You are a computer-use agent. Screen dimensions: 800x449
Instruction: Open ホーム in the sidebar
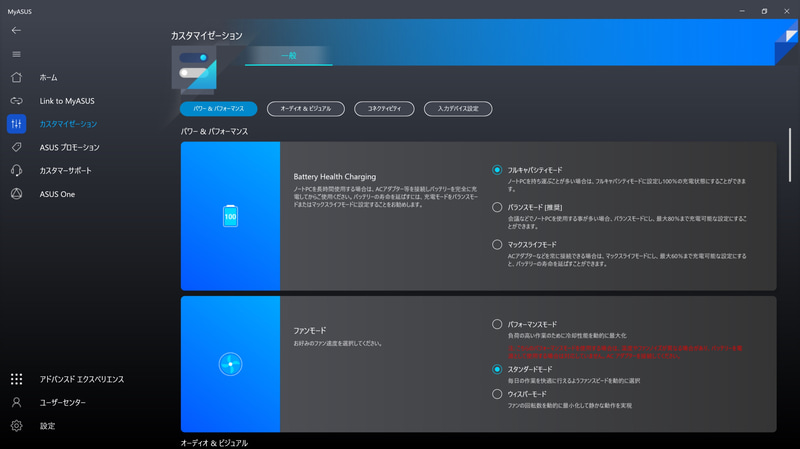48,78
